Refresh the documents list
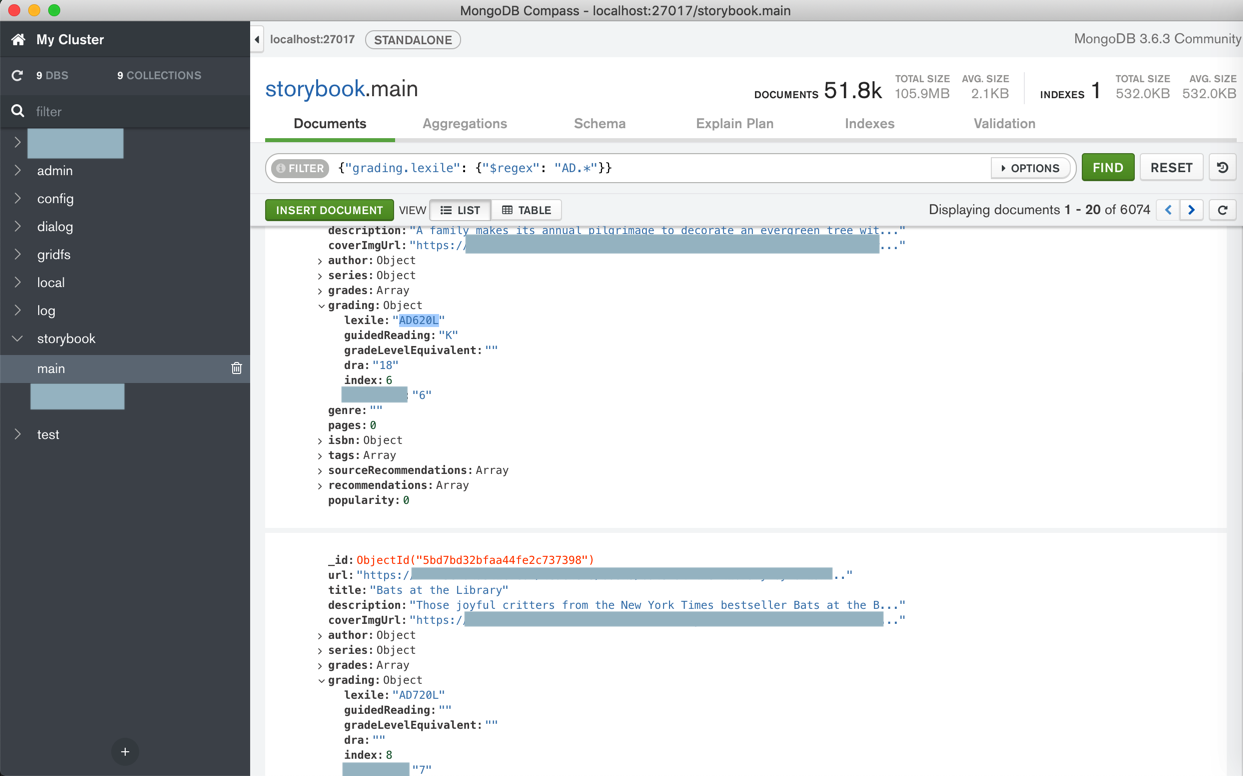 pyautogui.click(x=1222, y=210)
